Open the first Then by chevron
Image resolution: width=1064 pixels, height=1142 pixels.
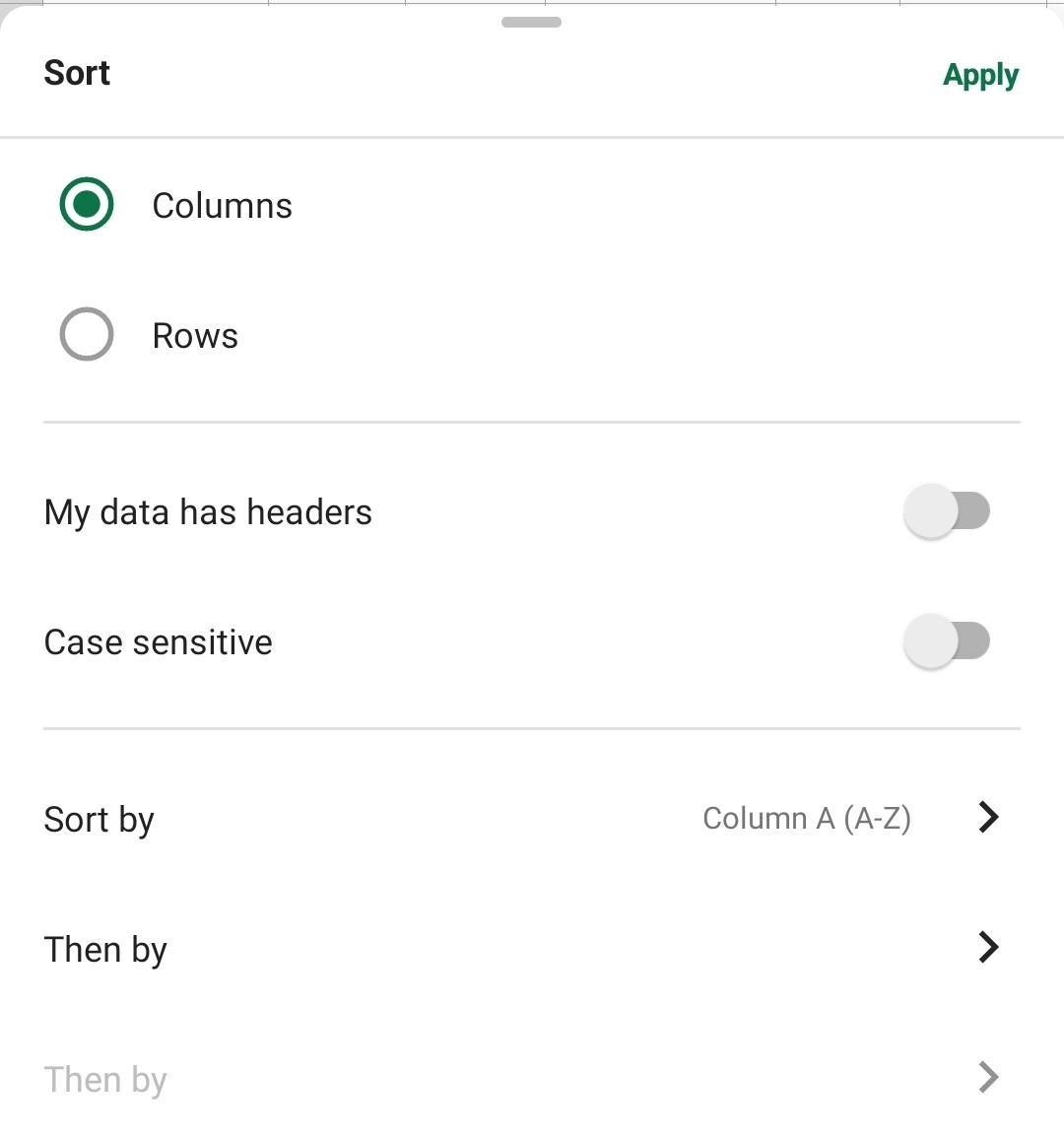tap(988, 947)
